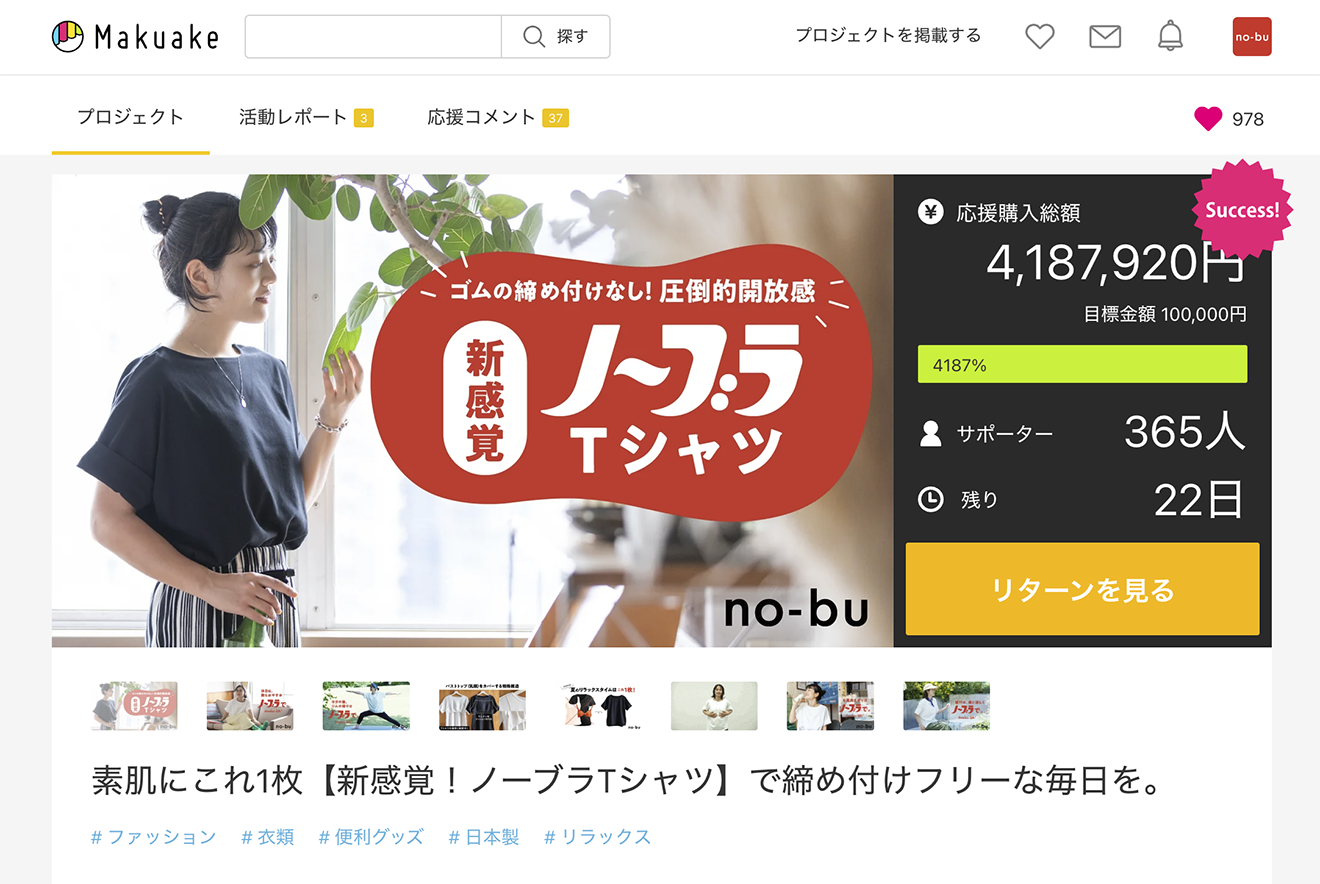
Task: Click the magnifier 探す search button
Action: pyautogui.click(x=556, y=37)
